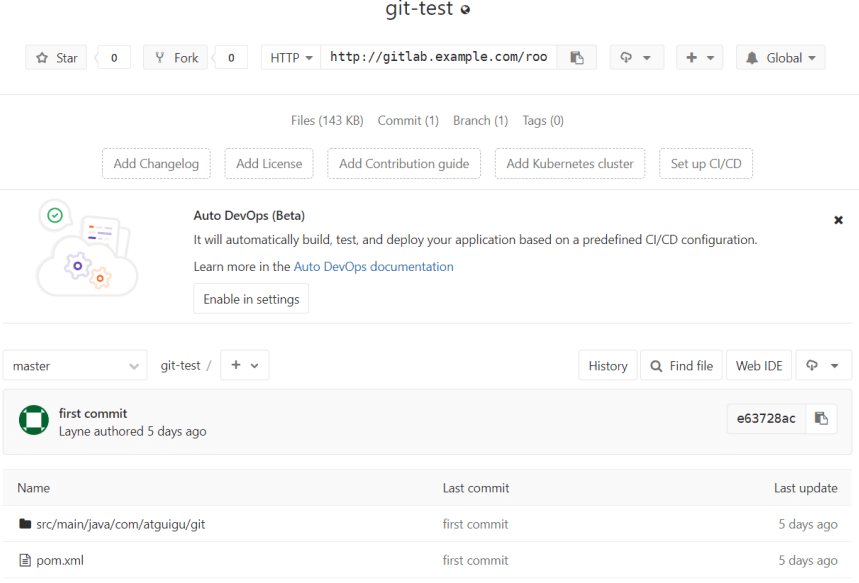Click Set up CI/CD button
The image size is (859, 583).
706,163
